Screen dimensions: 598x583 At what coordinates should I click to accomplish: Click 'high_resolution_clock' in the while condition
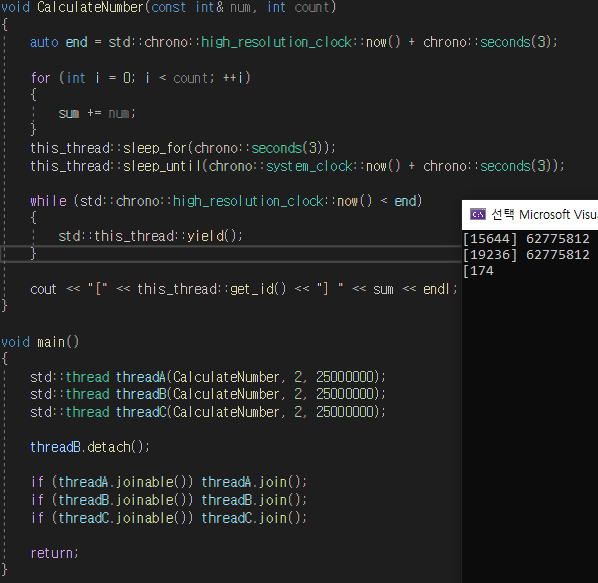click(248, 201)
